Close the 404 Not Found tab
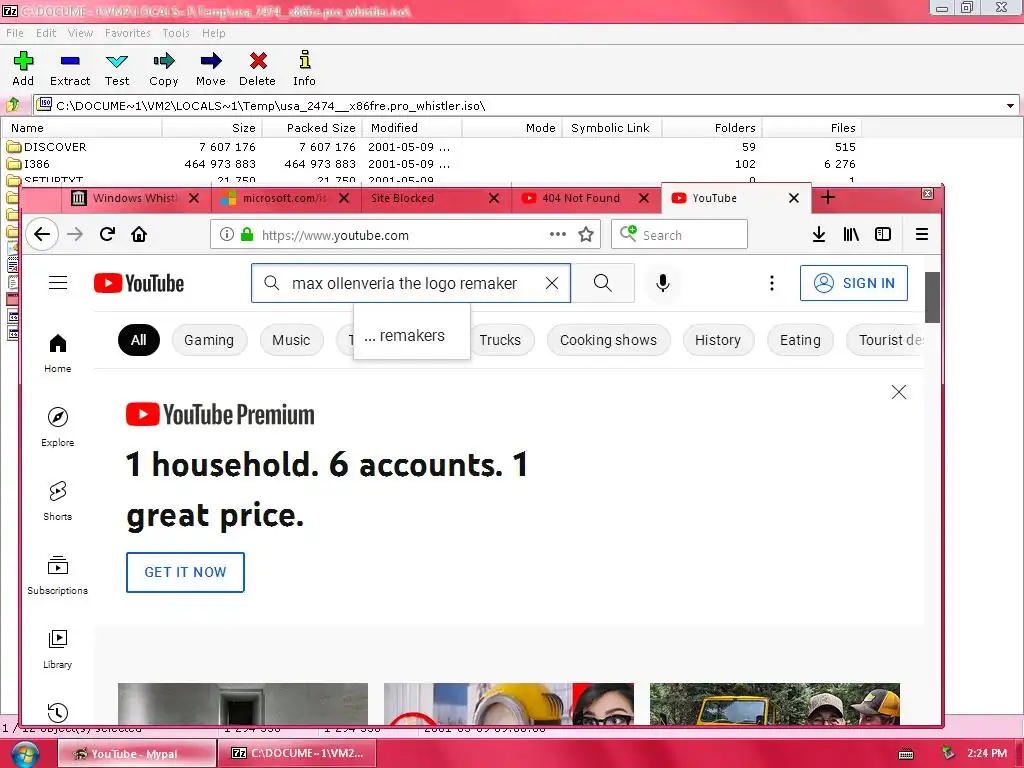The height and width of the screenshot is (768, 1024). [644, 198]
